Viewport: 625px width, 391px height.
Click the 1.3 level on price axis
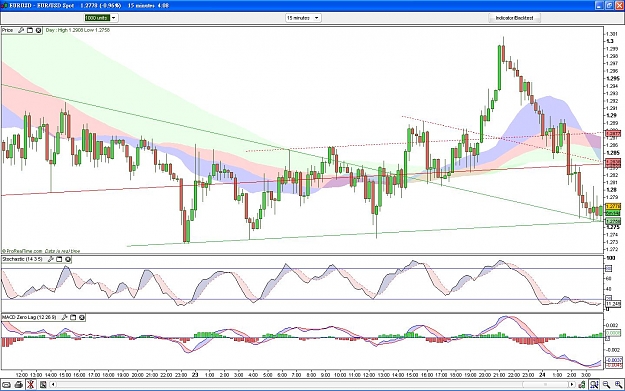[610, 41]
